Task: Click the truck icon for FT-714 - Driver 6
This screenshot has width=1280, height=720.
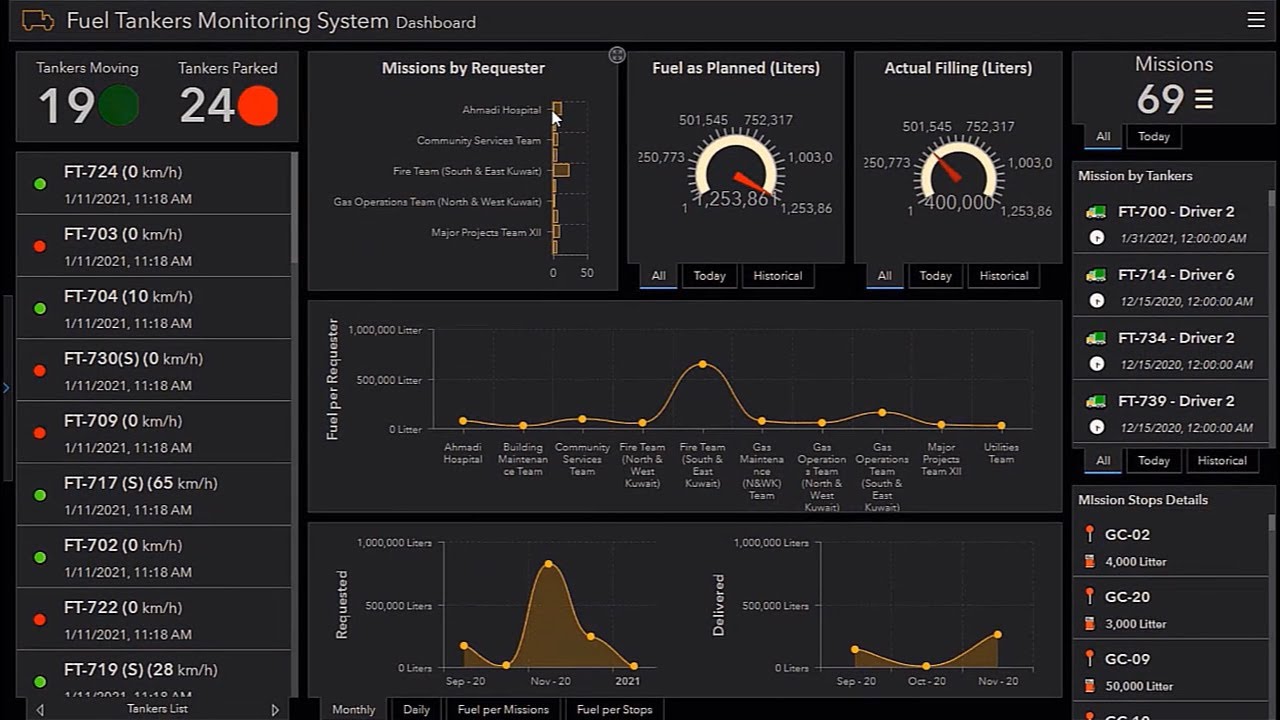Action: tap(1096, 275)
